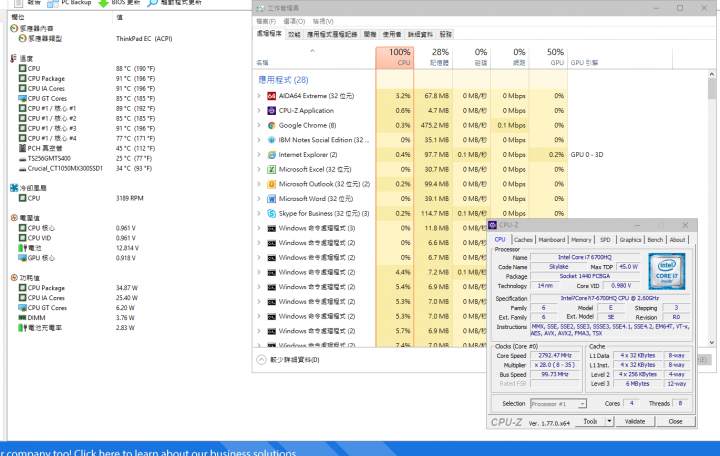Viewport: 720px width, 456px height.
Task: Click the DIMM memory icon in AIDA64
Action: (22, 318)
